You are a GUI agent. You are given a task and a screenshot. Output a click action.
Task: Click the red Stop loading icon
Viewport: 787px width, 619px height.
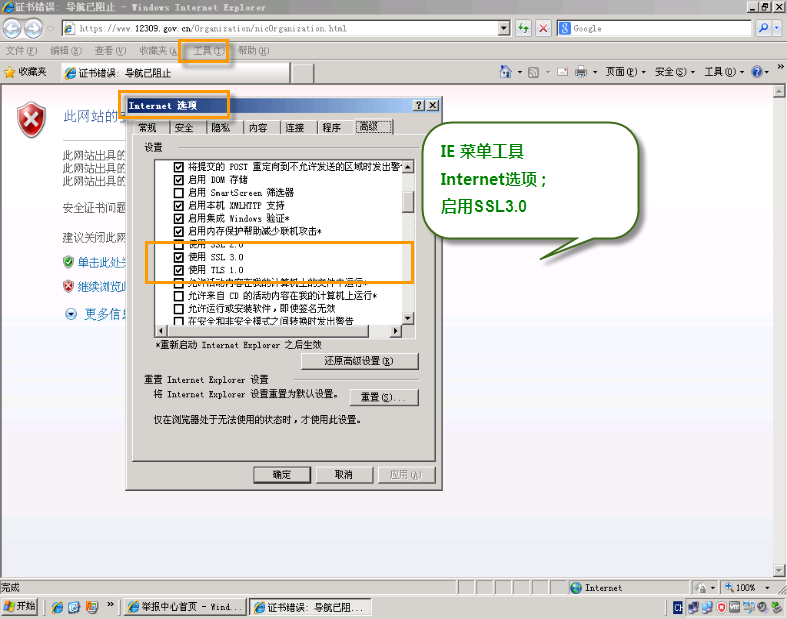click(x=543, y=28)
